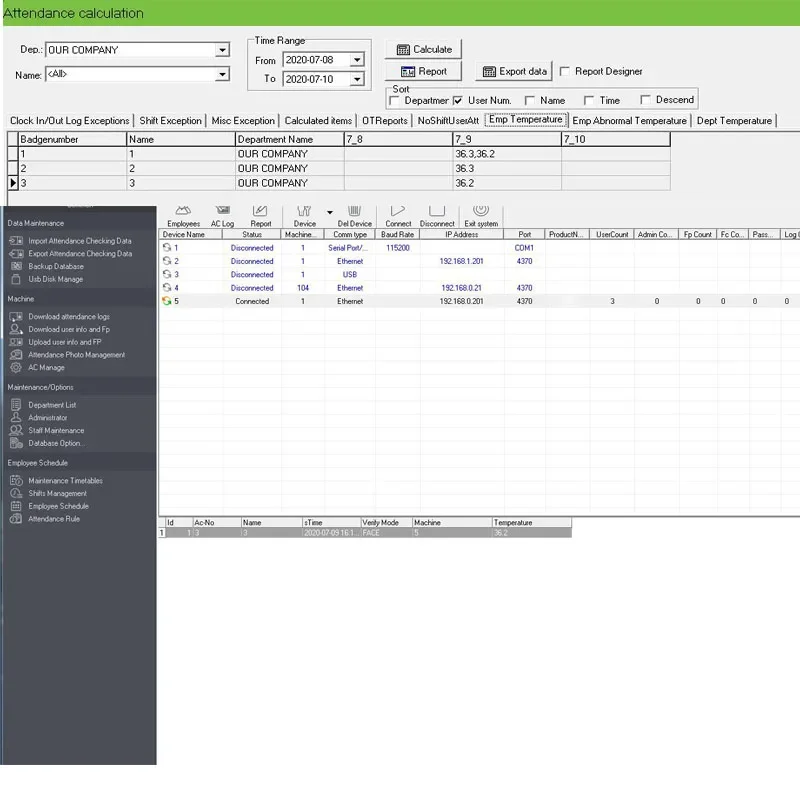Click the Calculate button
The width and height of the screenshot is (800, 800).
tap(424, 49)
